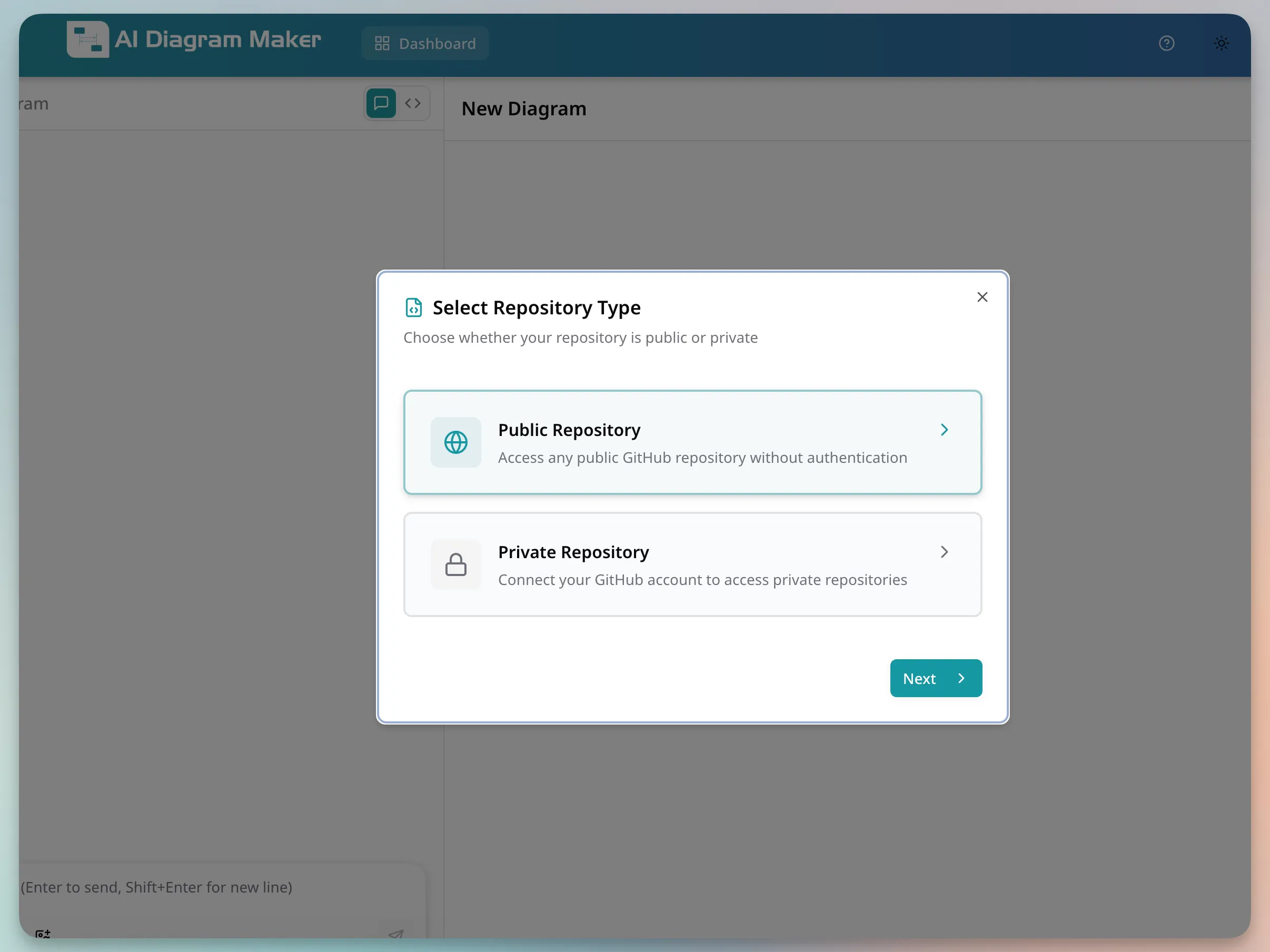Switch to code view with the angle brackets icon
The image size is (1270, 952).
click(x=412, y=103)
